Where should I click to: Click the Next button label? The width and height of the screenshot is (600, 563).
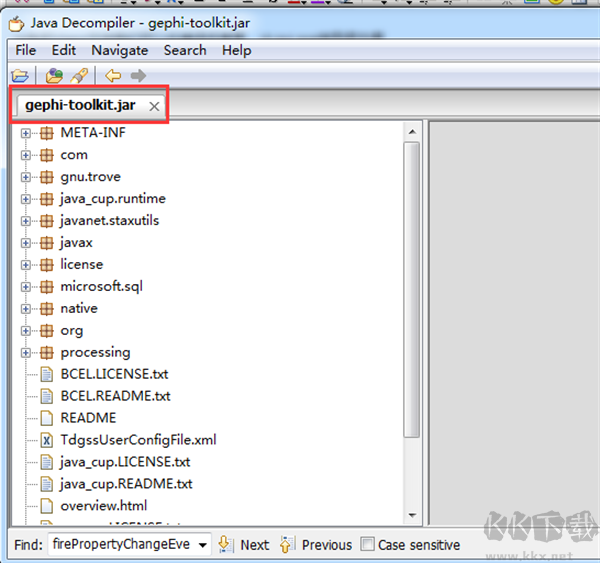click(x=254, y=545)
